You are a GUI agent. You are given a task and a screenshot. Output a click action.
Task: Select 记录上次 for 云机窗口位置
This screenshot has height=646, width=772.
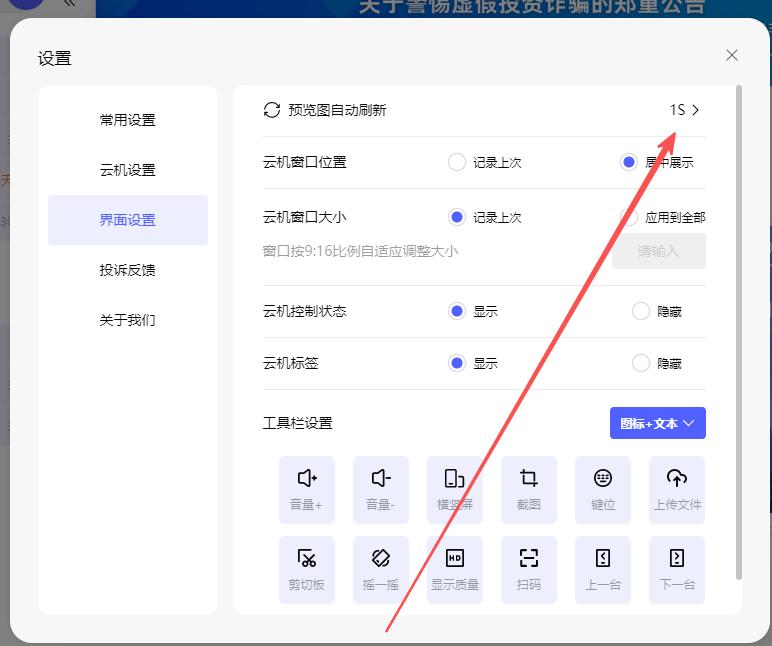456,162
